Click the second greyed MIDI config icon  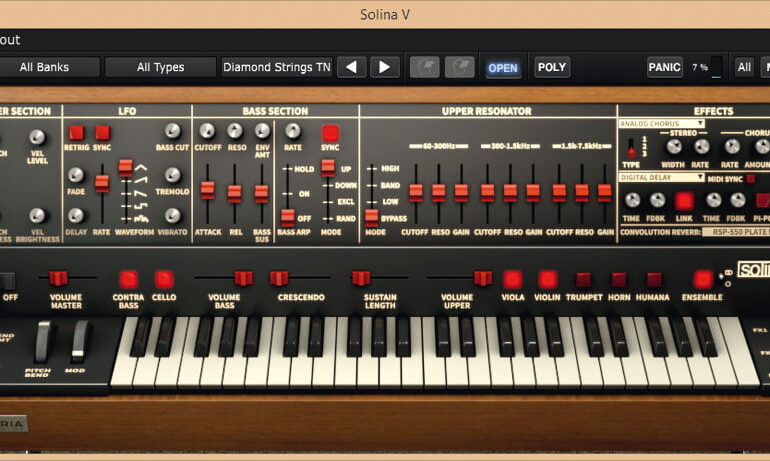[460, 67]
